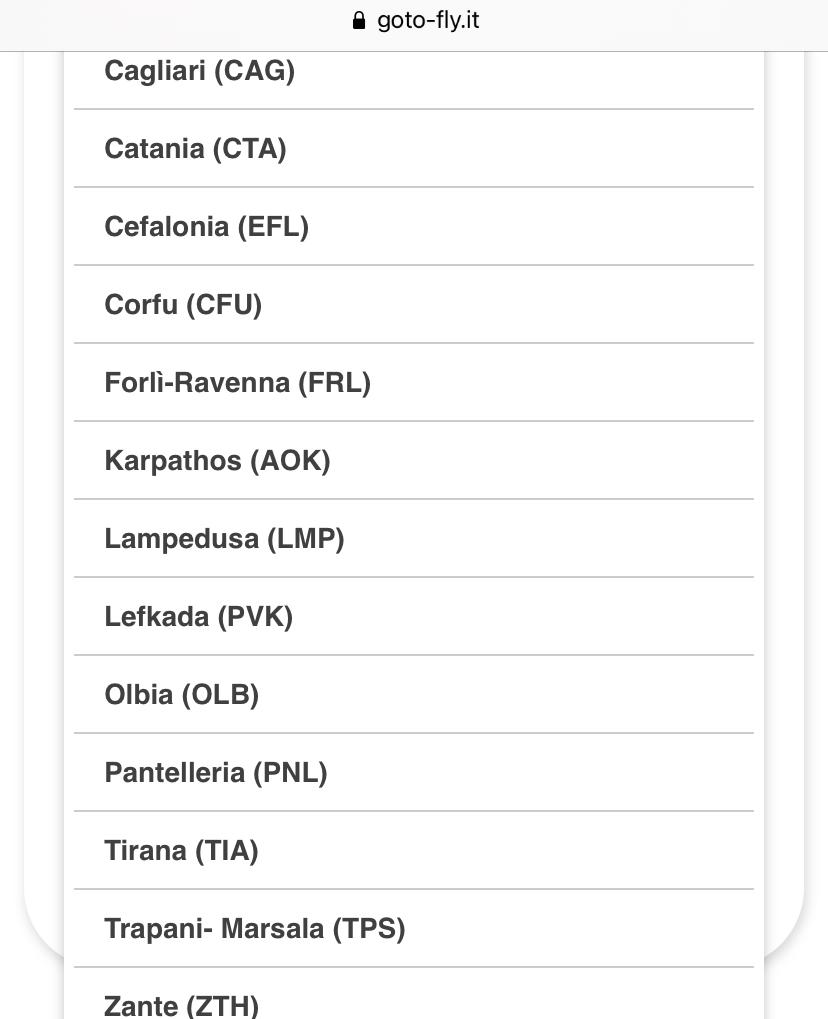Viewport: 828px width, 1019px height.
Task: Choose Lefkada (PVK) airport
Action: pyautogui.click(x=199, y=617)
